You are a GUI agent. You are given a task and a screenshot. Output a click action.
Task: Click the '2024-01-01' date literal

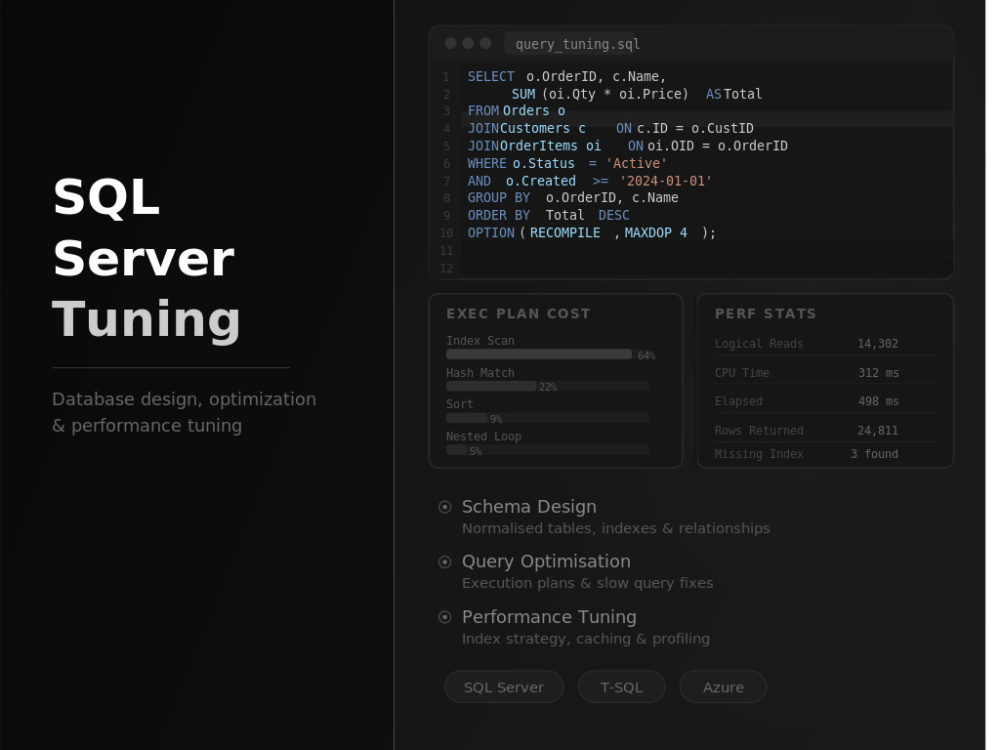[x=666, y=181]
